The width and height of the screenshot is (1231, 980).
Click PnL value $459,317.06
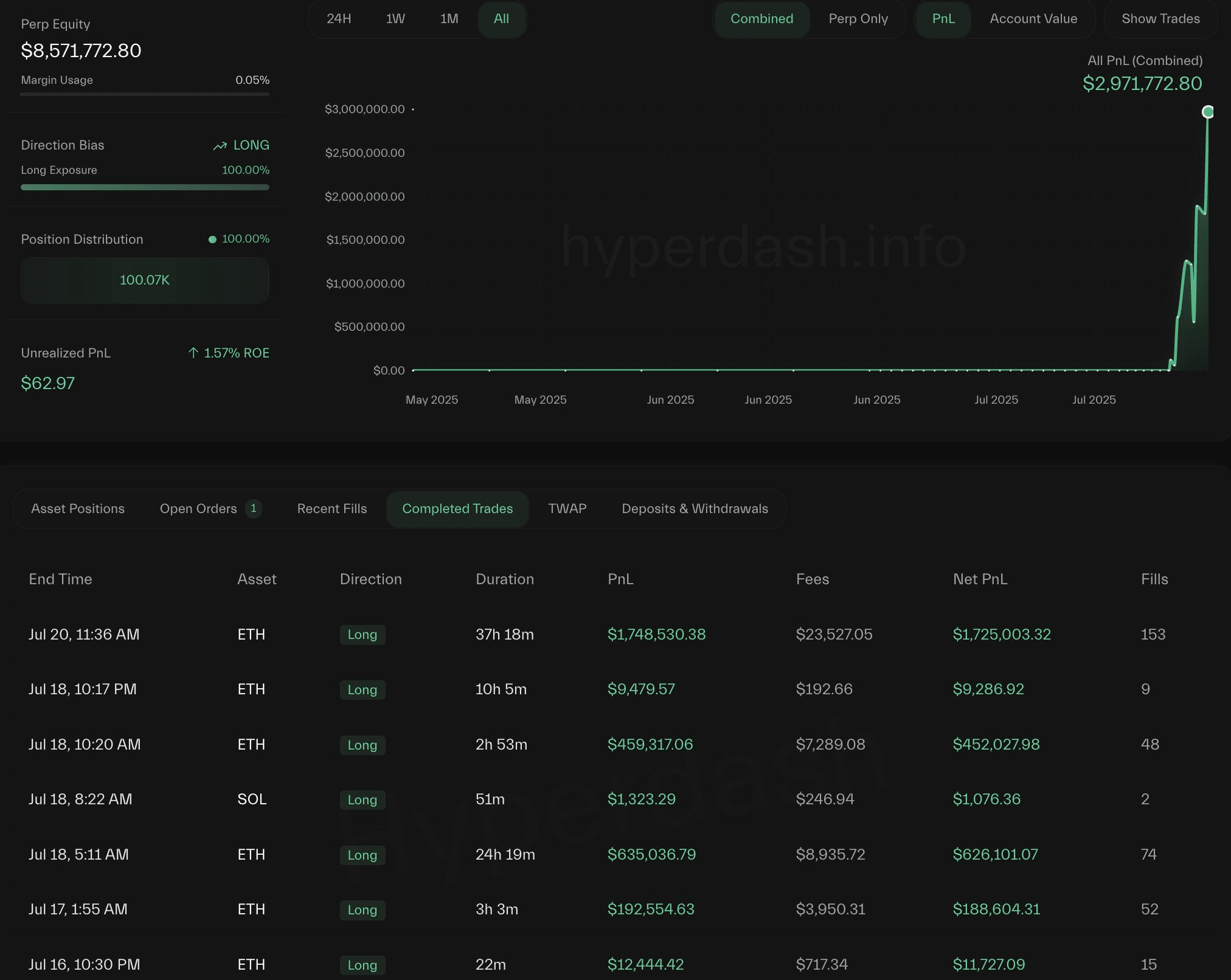click(x=650, y=745)
